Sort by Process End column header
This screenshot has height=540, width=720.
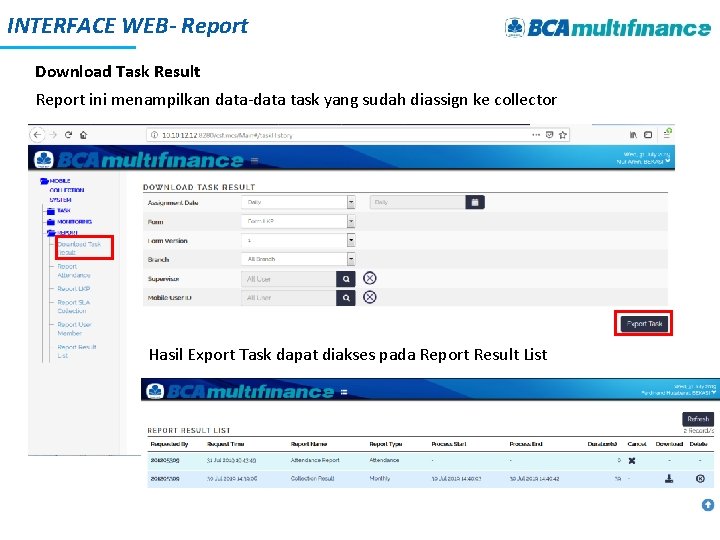[x=526, y=444]
